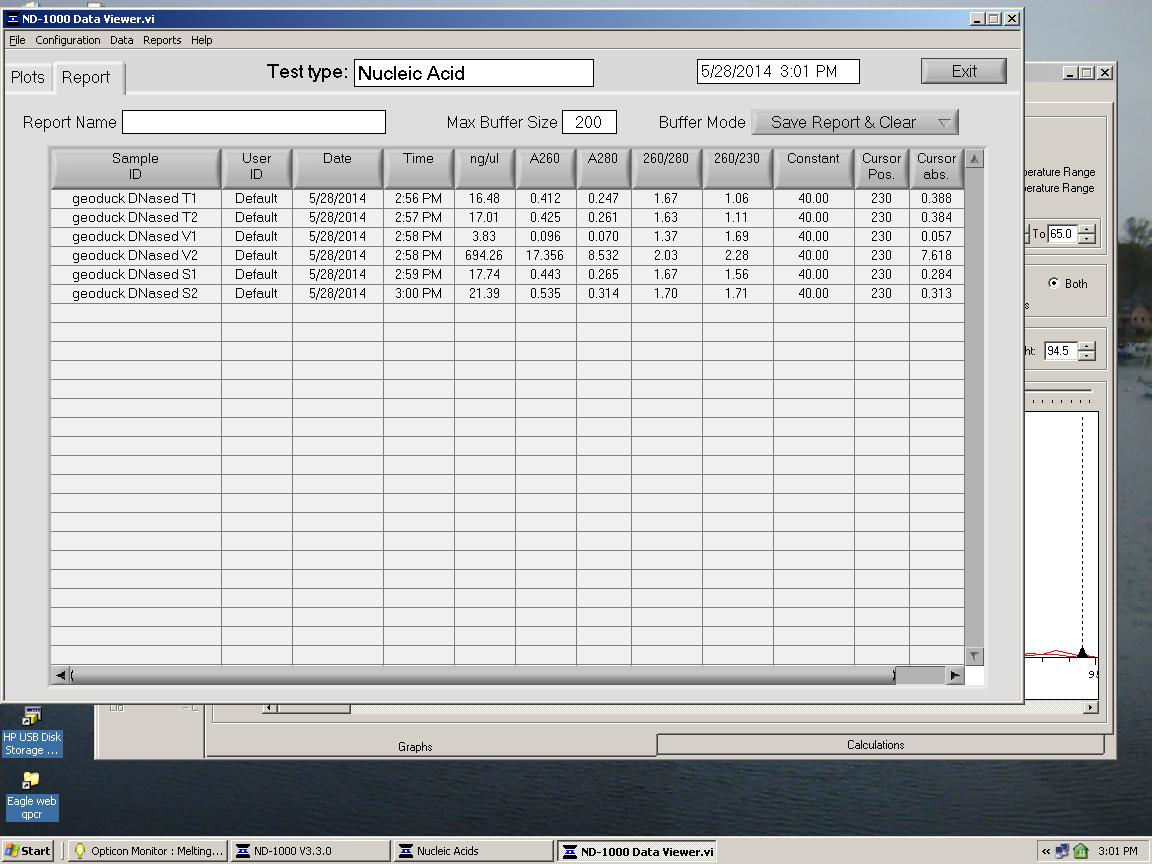The image size is (1152, 864).
Task: Switch to the Plots tab
Action: pos(28,77)
